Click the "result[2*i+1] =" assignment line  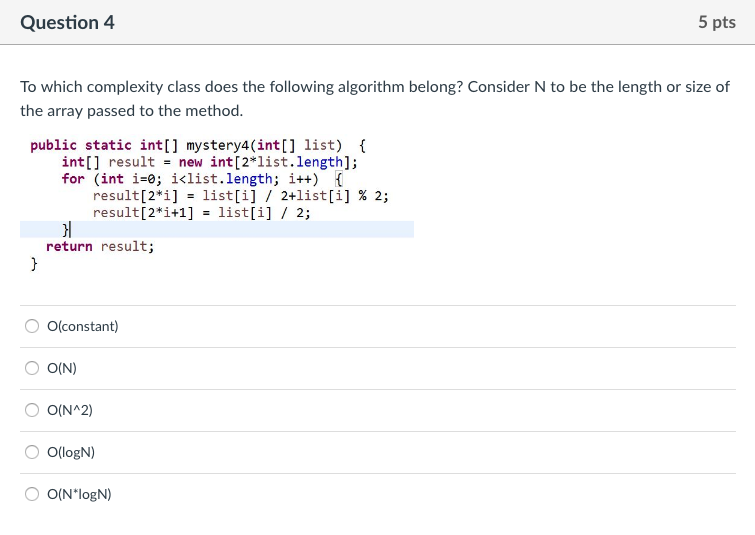tap(201, 213)
